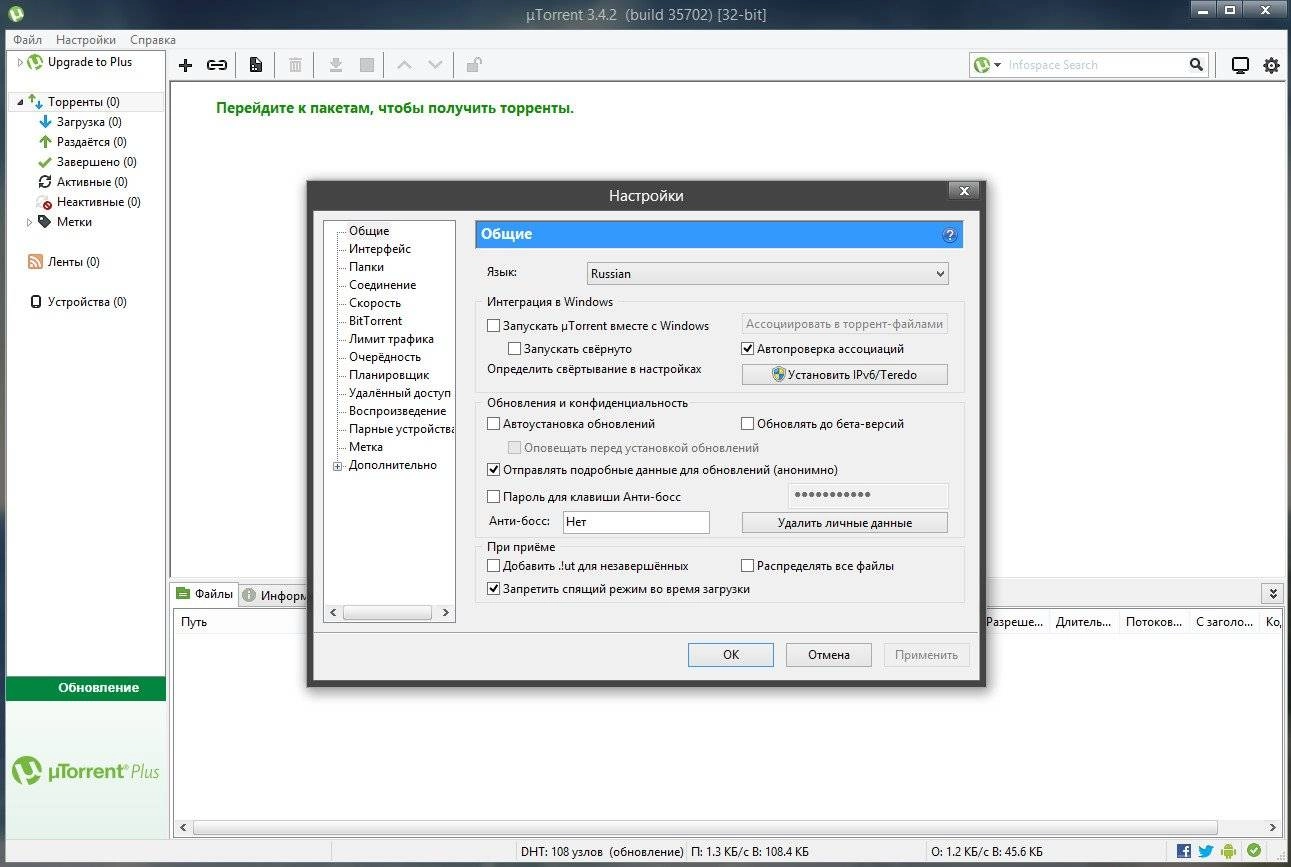
Task: Click the Infospace Search field
Action: (1096, 65)
